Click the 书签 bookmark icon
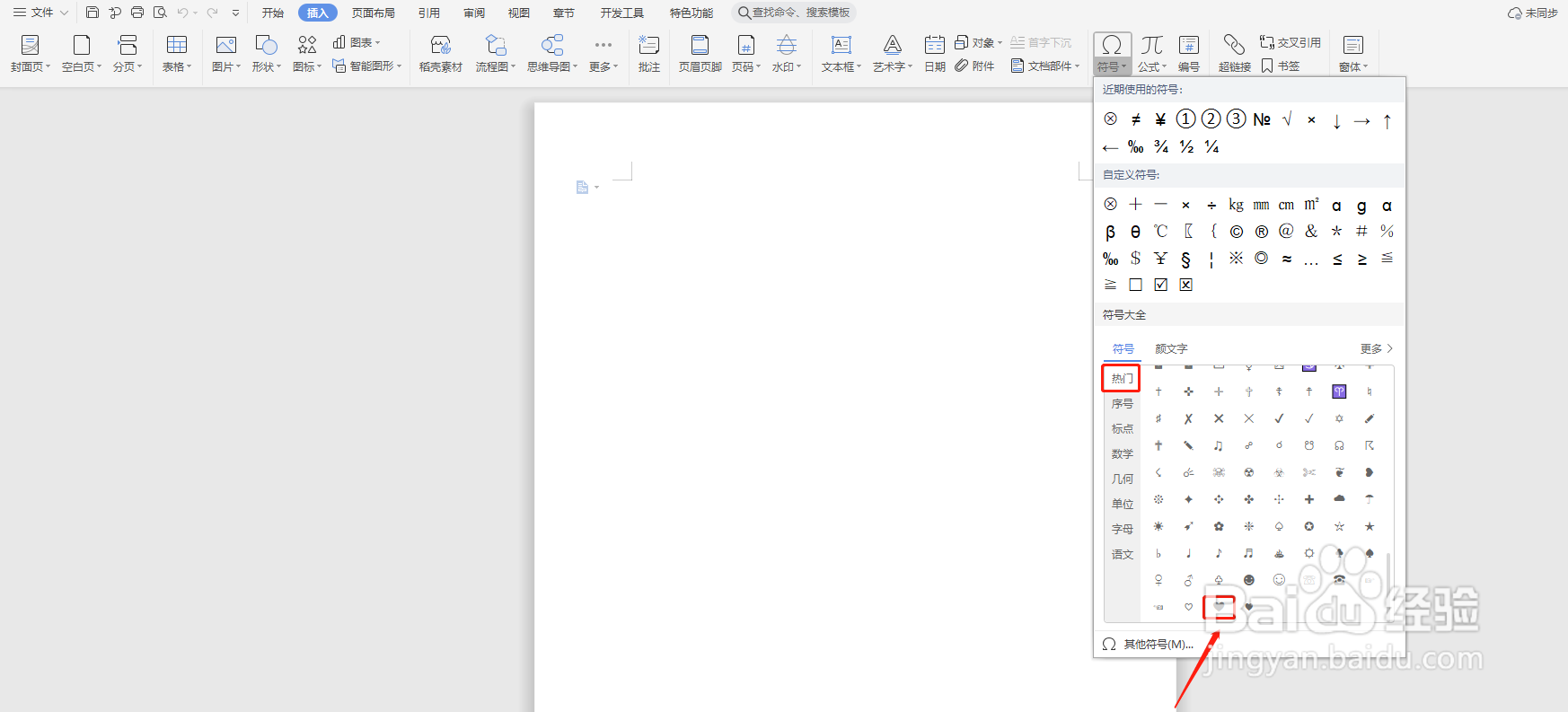 1281,66
